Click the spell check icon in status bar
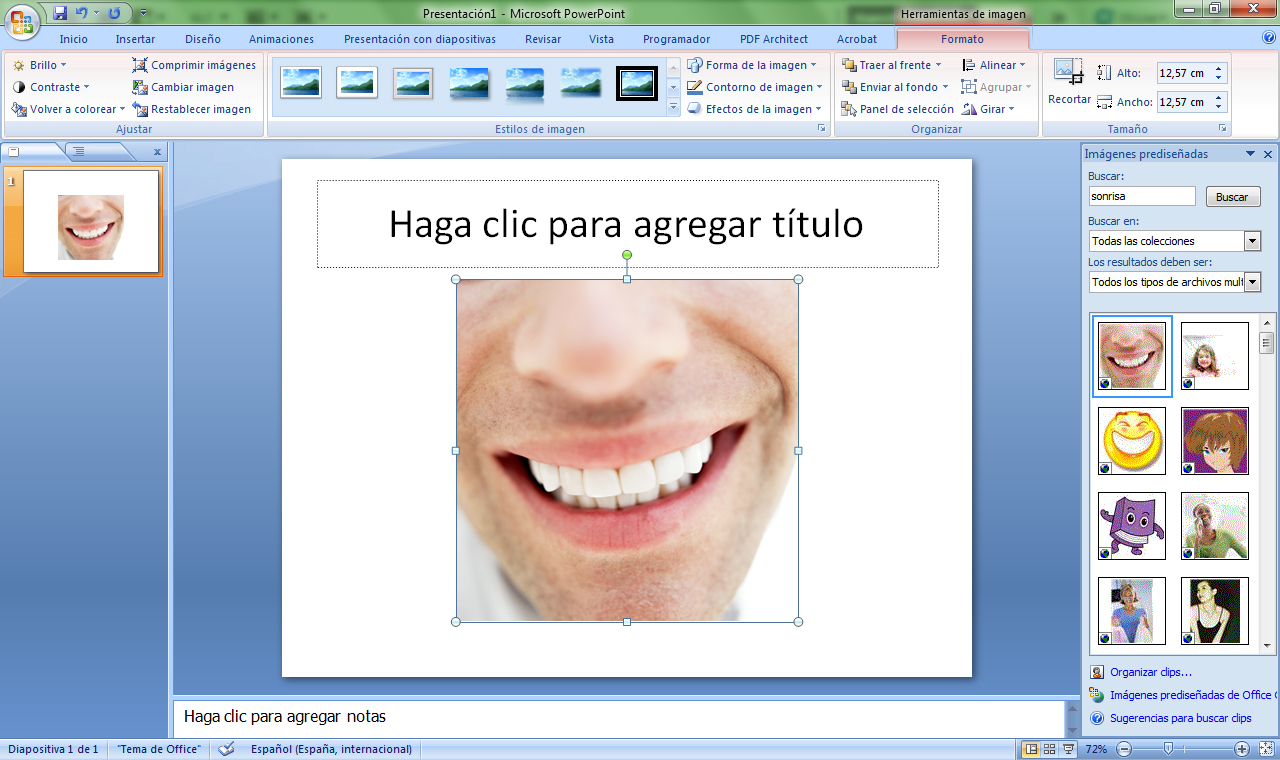 (x=227, y=749)
